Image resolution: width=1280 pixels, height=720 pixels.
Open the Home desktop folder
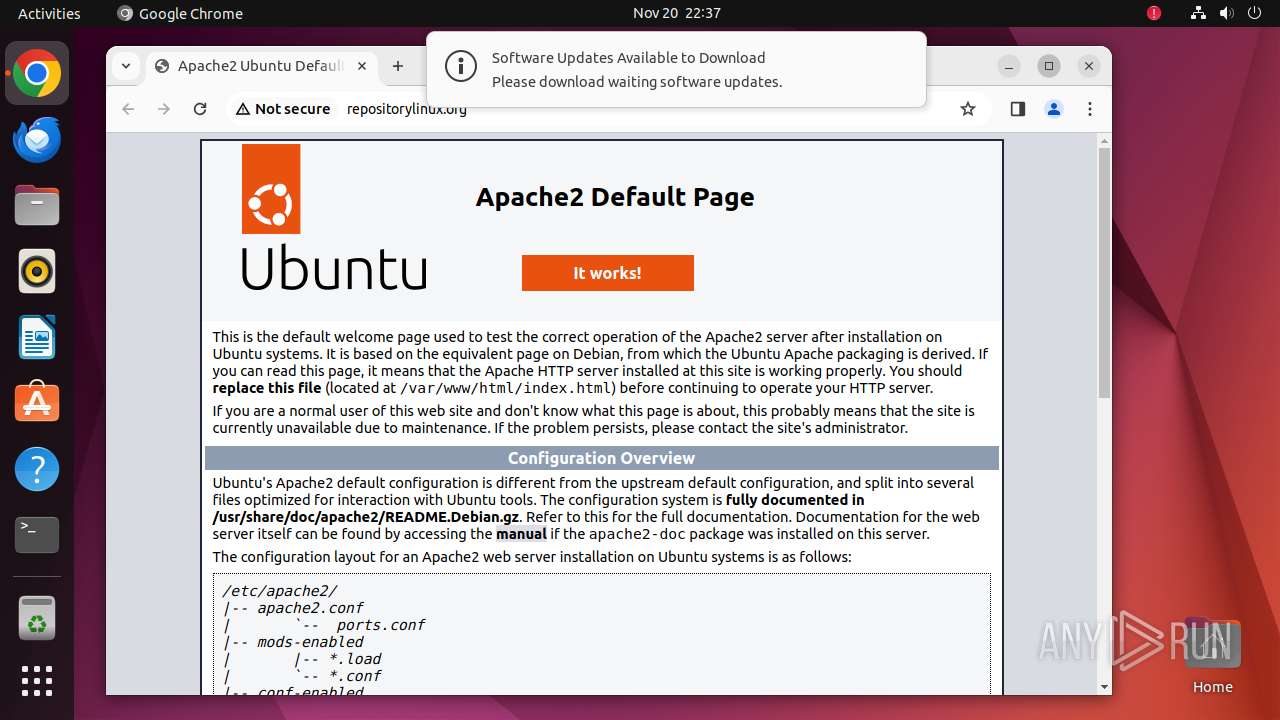1212,658
